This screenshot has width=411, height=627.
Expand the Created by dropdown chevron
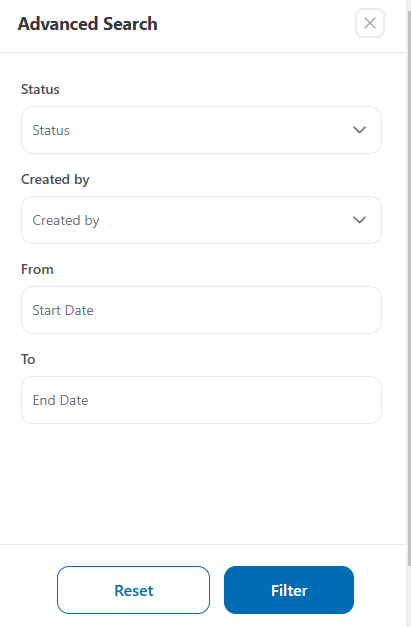pos(359,220)
